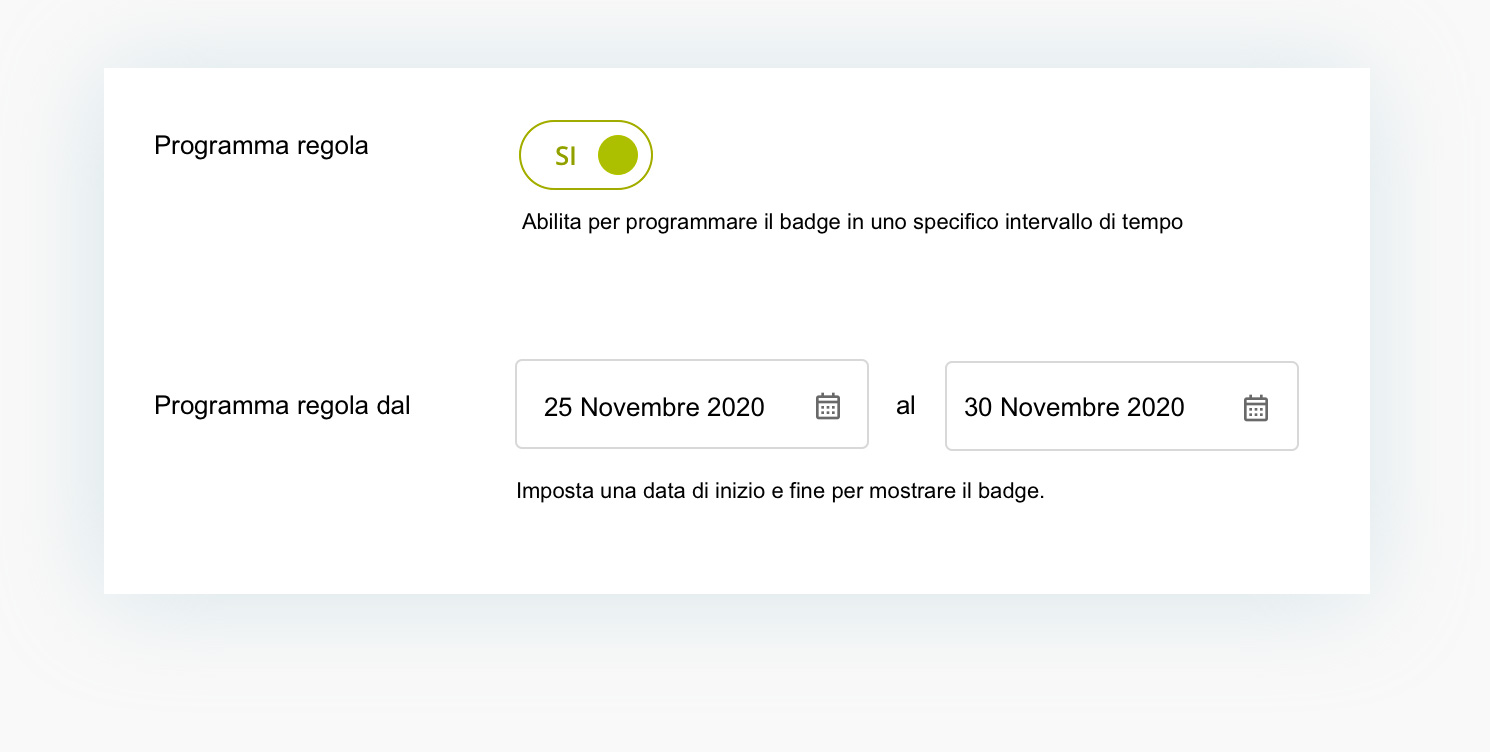Click the "al" separator between date fields
This screenshot has height=752, width=1490.
[x=906, y=406]
